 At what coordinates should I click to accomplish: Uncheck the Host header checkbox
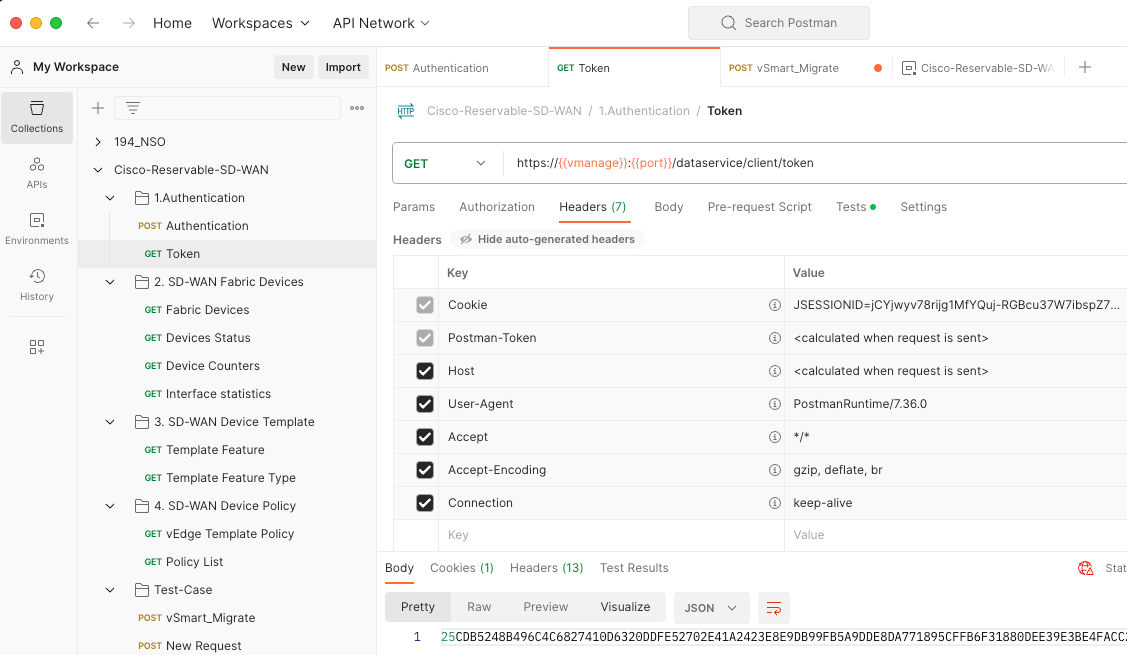pos(425,371)
